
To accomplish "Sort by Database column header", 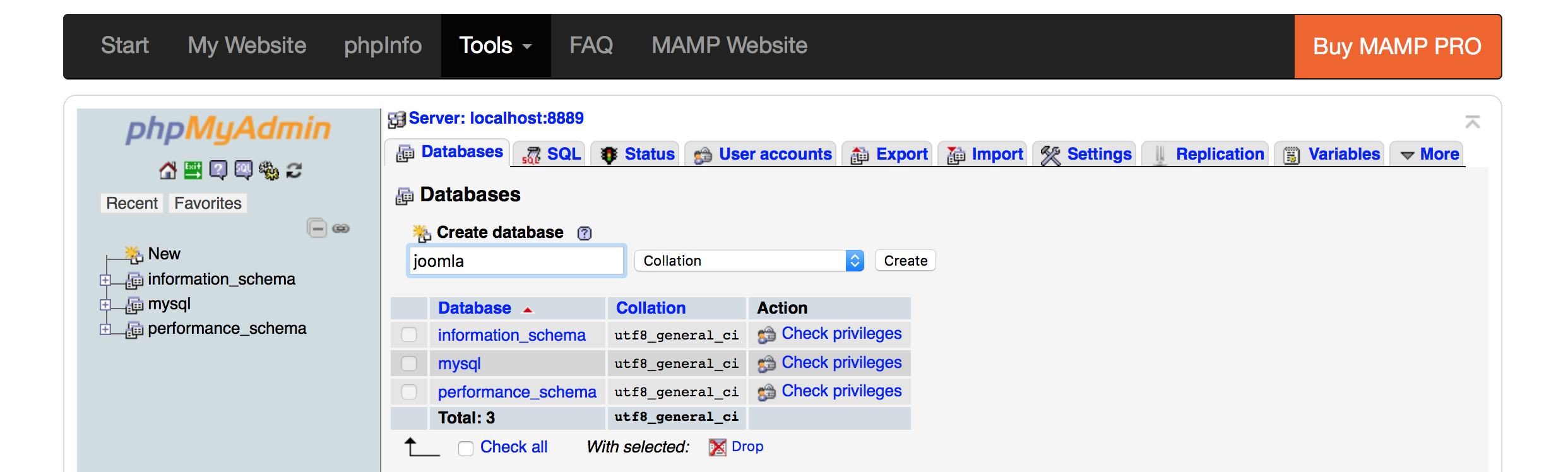I will tap(475, 308).
